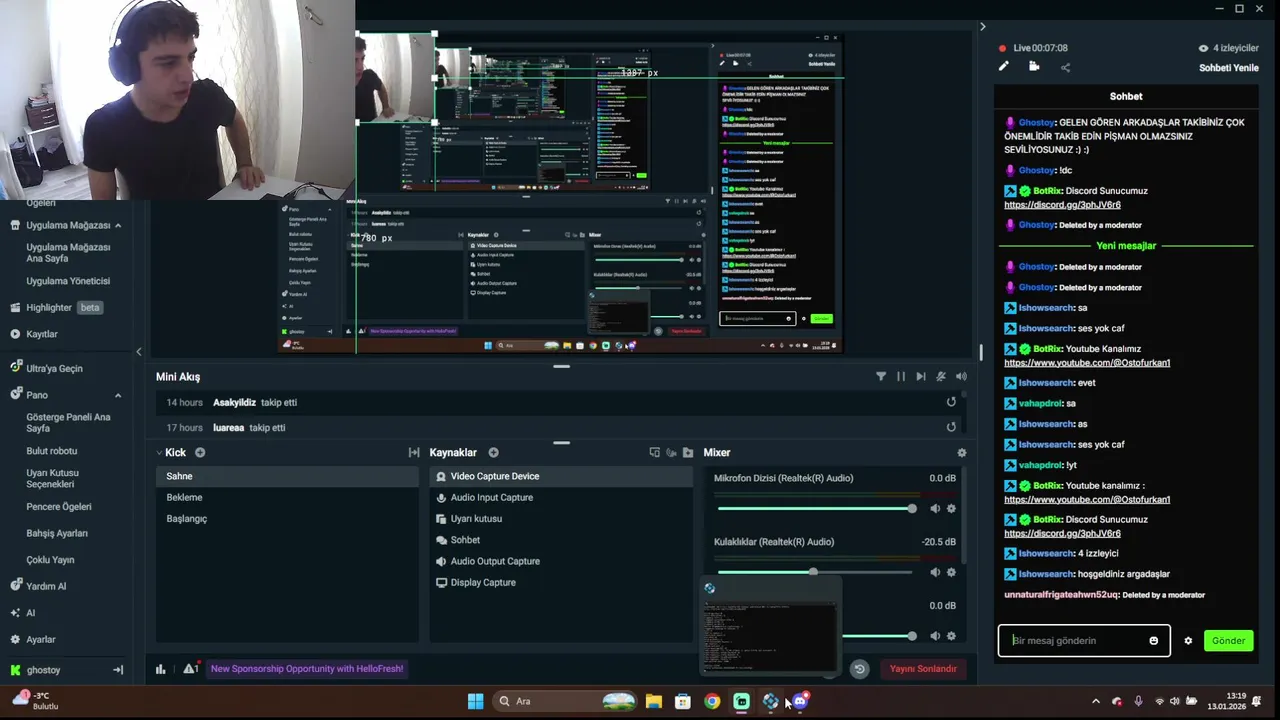The image size is (1280, 720).
Task: Select Video Capture Device source
Action: coord(561,476)
